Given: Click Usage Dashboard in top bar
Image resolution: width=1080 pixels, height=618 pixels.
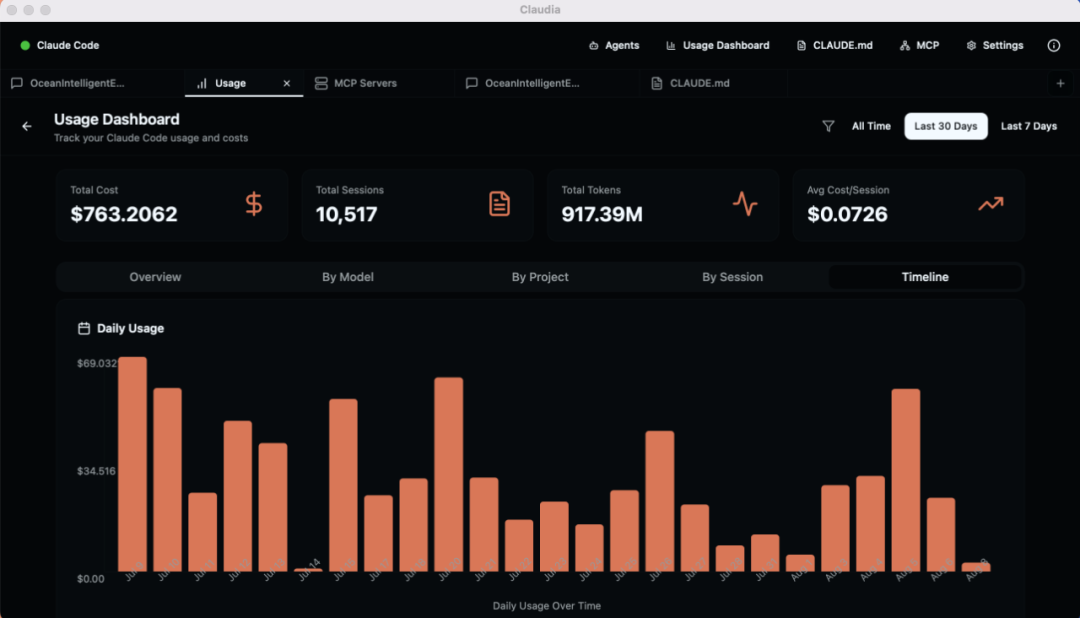Looking at the screenshot, I should coord(717,46).
